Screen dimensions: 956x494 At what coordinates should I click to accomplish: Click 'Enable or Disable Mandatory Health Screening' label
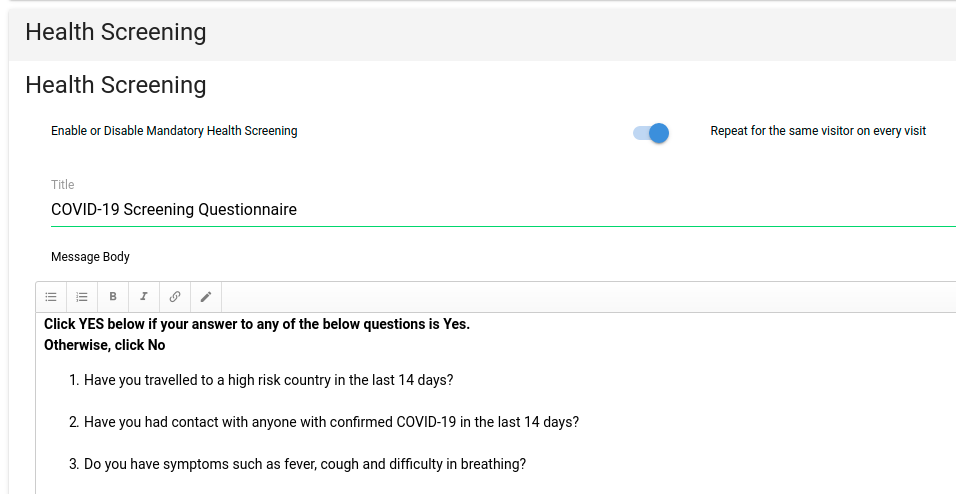coord(174,131)
